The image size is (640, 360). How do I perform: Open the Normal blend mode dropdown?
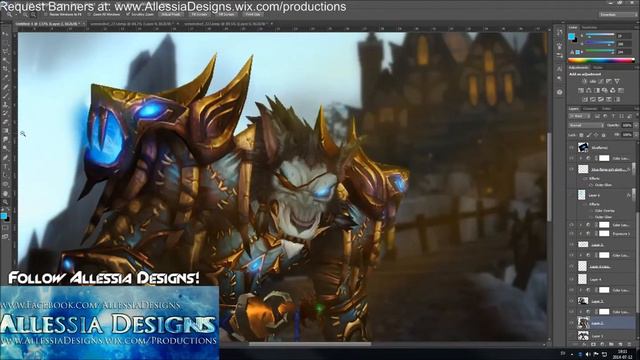coord(586,125)
